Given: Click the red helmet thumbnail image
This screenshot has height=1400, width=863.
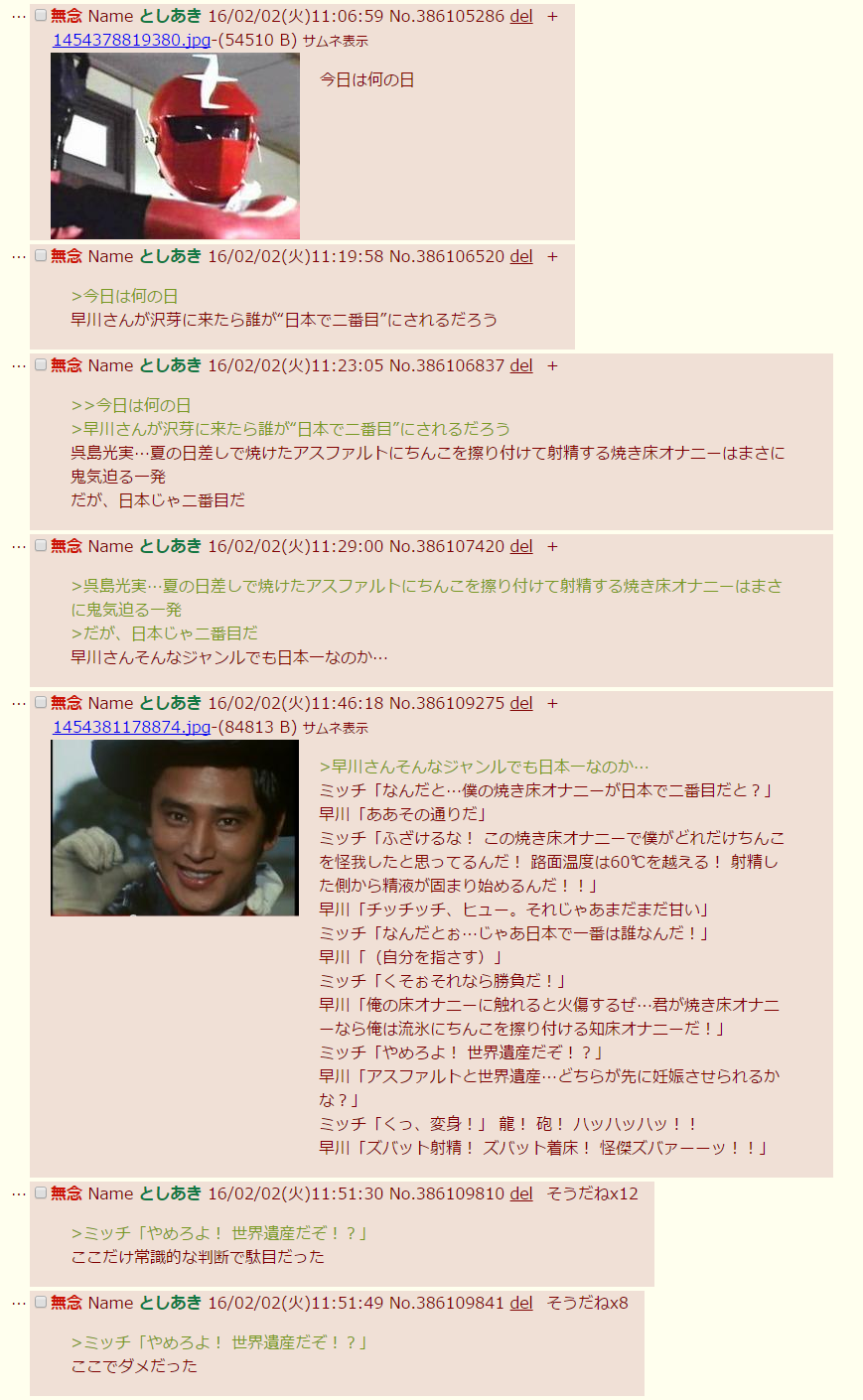Looking at the screenshot, I should [x=175, y=146].
